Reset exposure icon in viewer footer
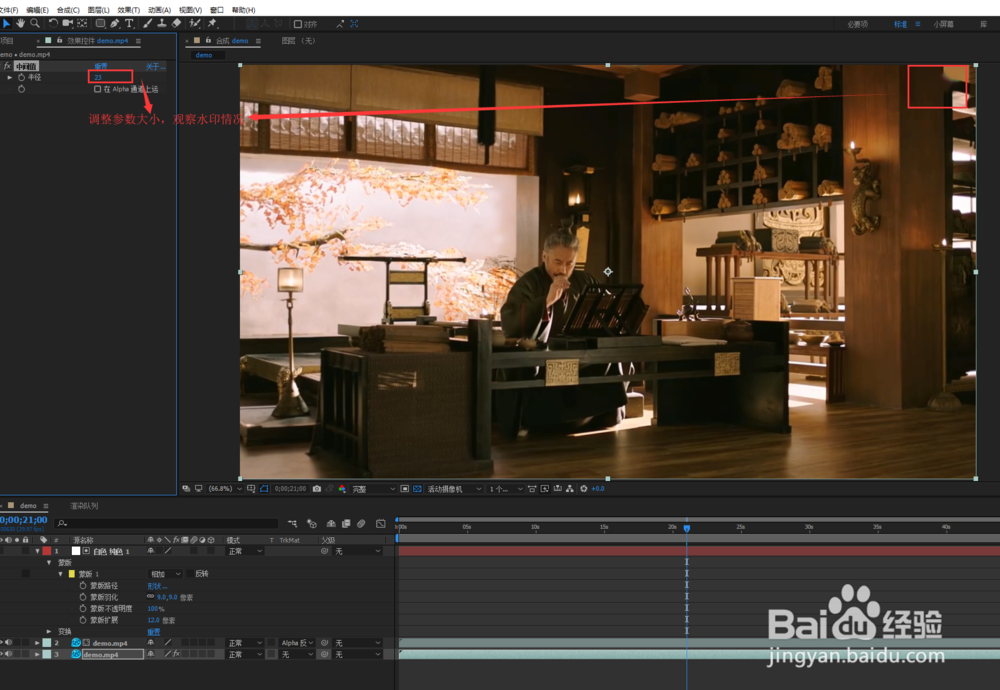The width and height of the screenshot is (1000, 690). coord(584,488)
